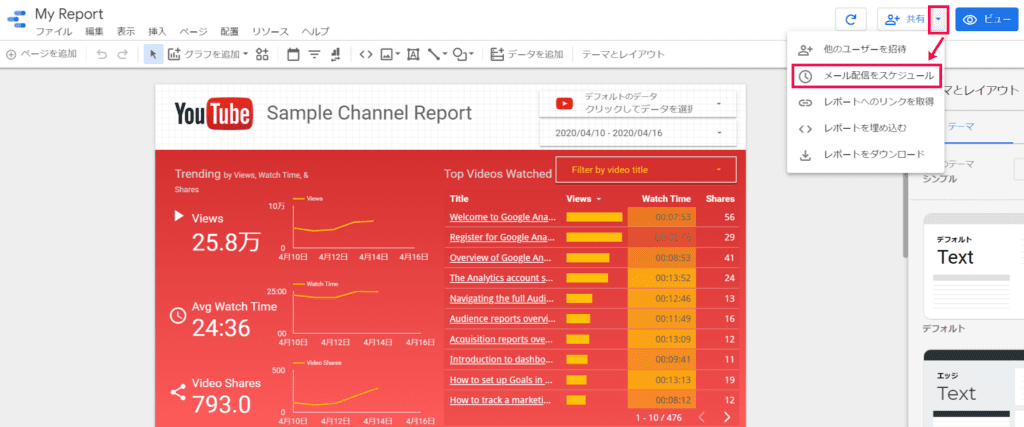The height and width of the screenshot is (427, 1024).
Task: Add a filter control icon
Action: click(315, 54)
